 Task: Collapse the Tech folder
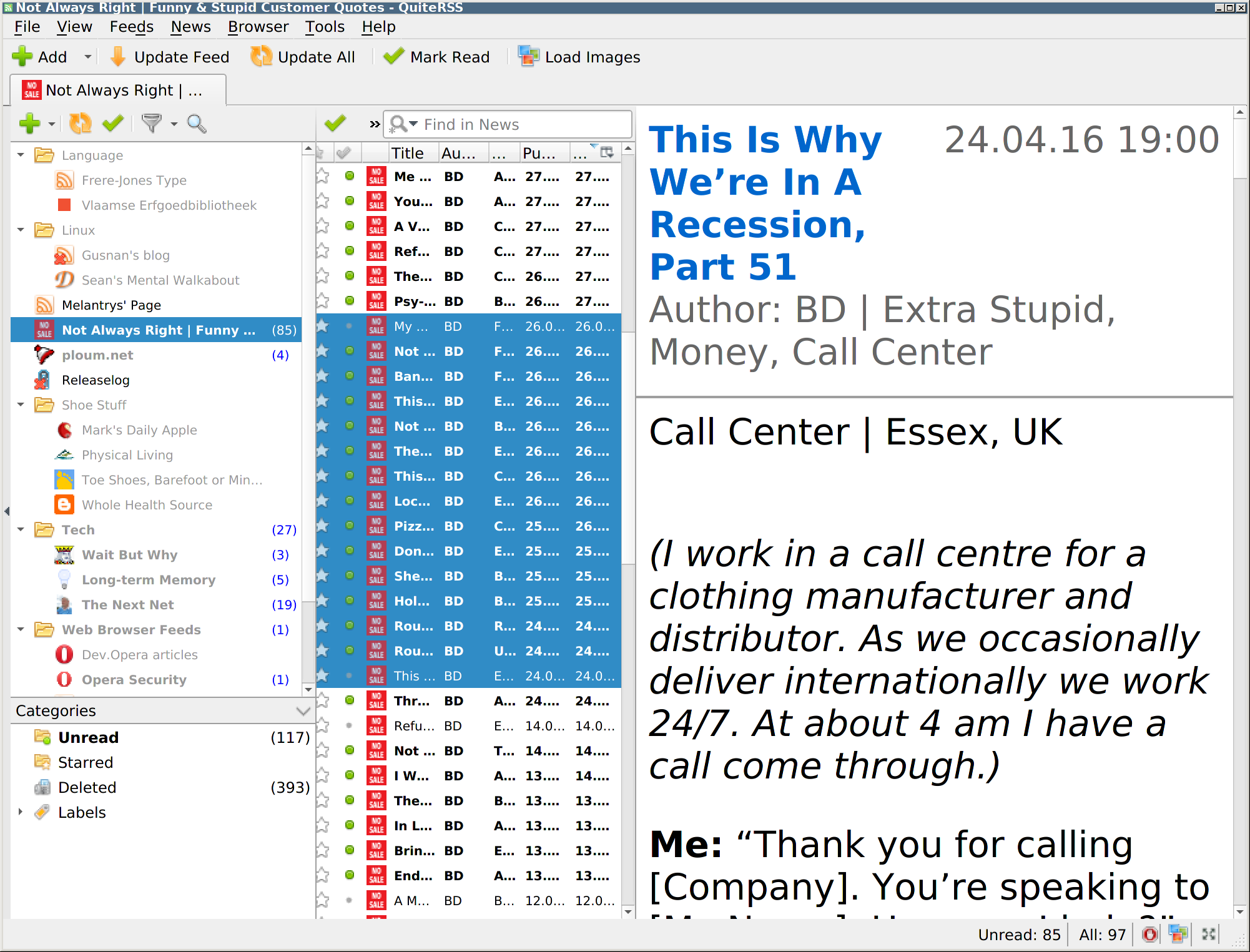pos(21,529)
